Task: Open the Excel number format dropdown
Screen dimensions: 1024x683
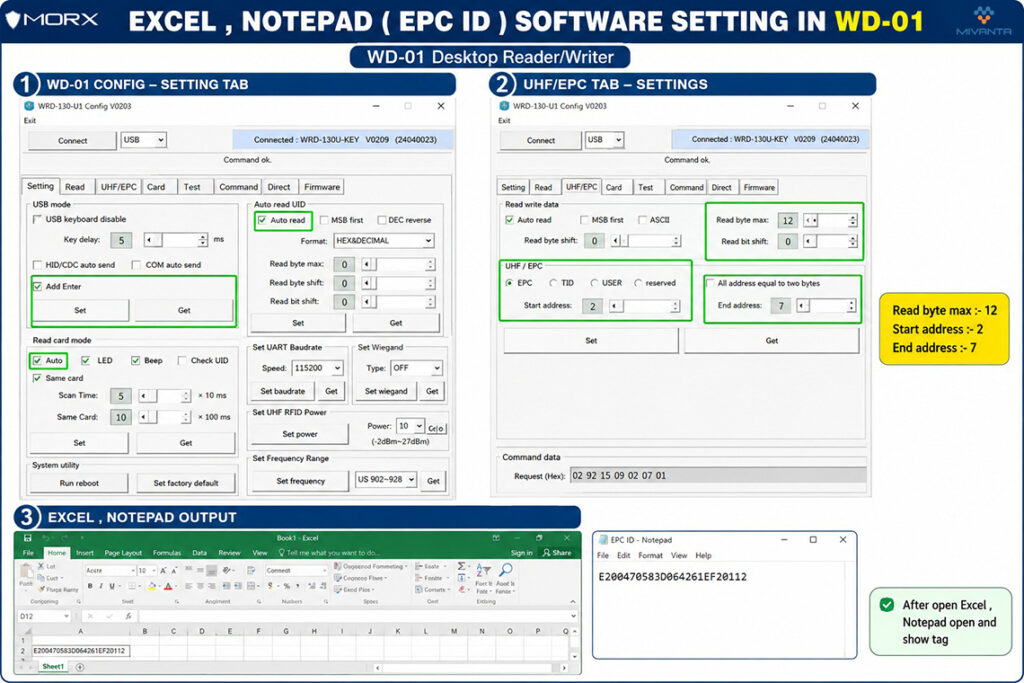Action: [x=325, y=570]
